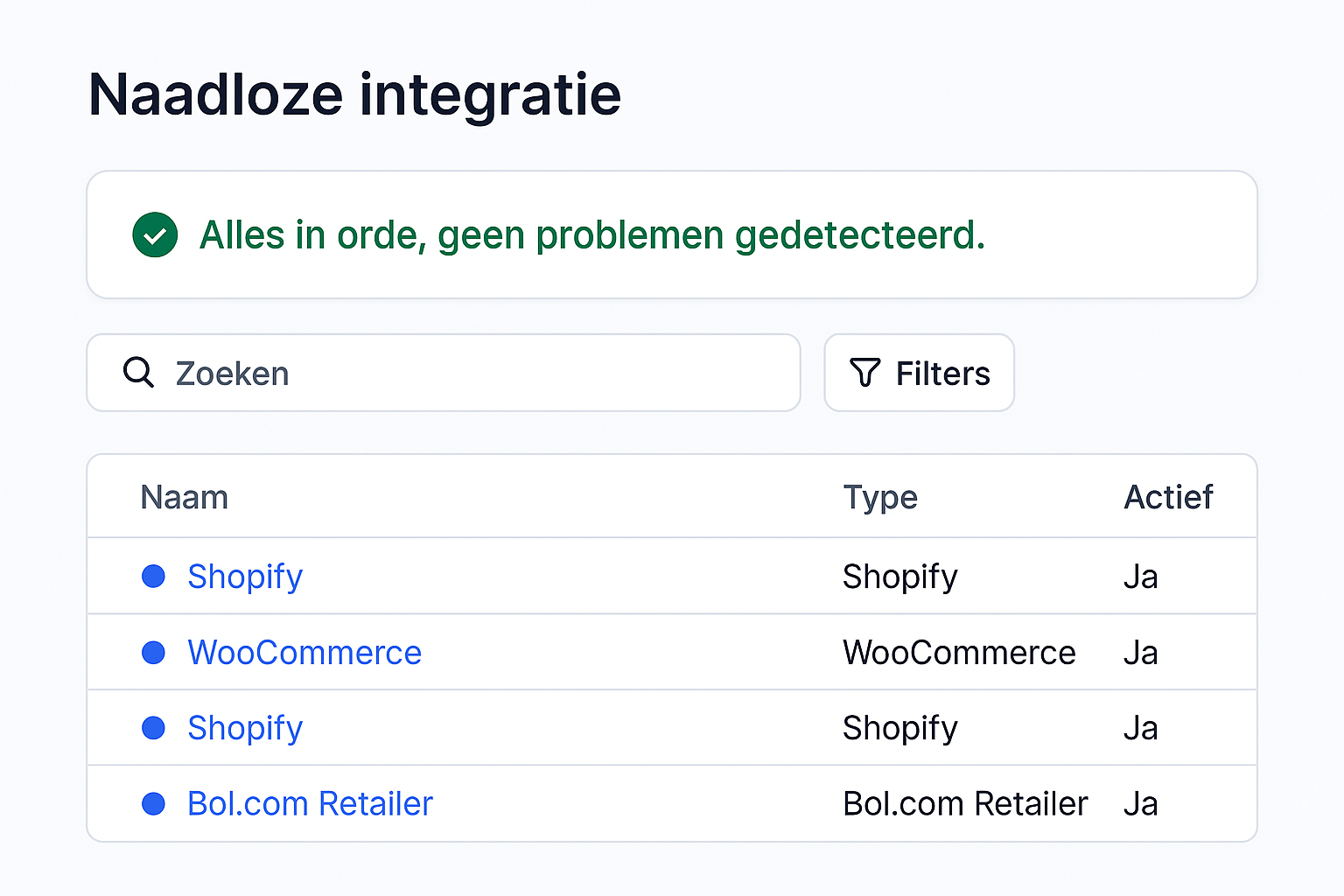This screenshot has height=896, width=1344.
Task: Sort by the Naam column header
Action: click(x=185, y=497)
